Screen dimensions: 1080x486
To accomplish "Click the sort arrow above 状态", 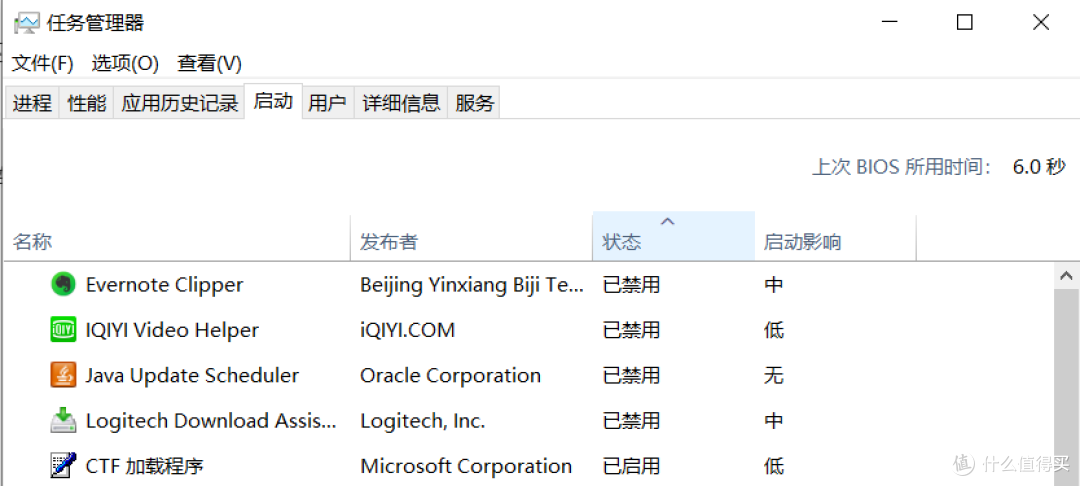I will tap(667, 222).
